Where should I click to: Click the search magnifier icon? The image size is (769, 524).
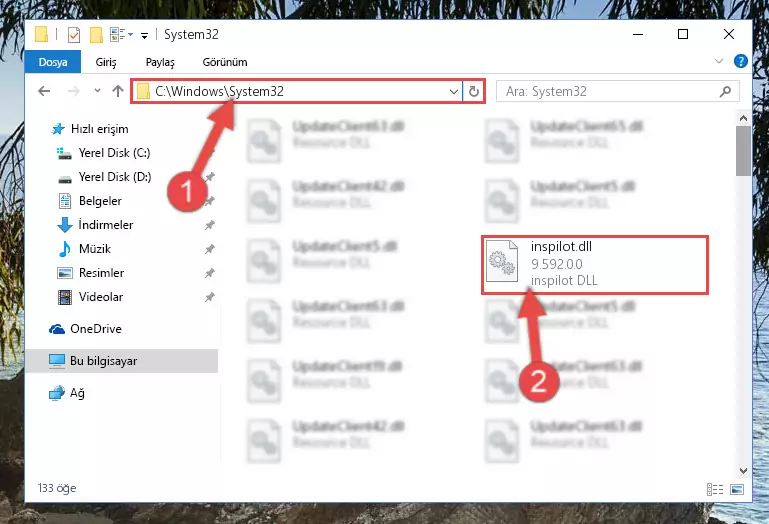click(725, 91)
